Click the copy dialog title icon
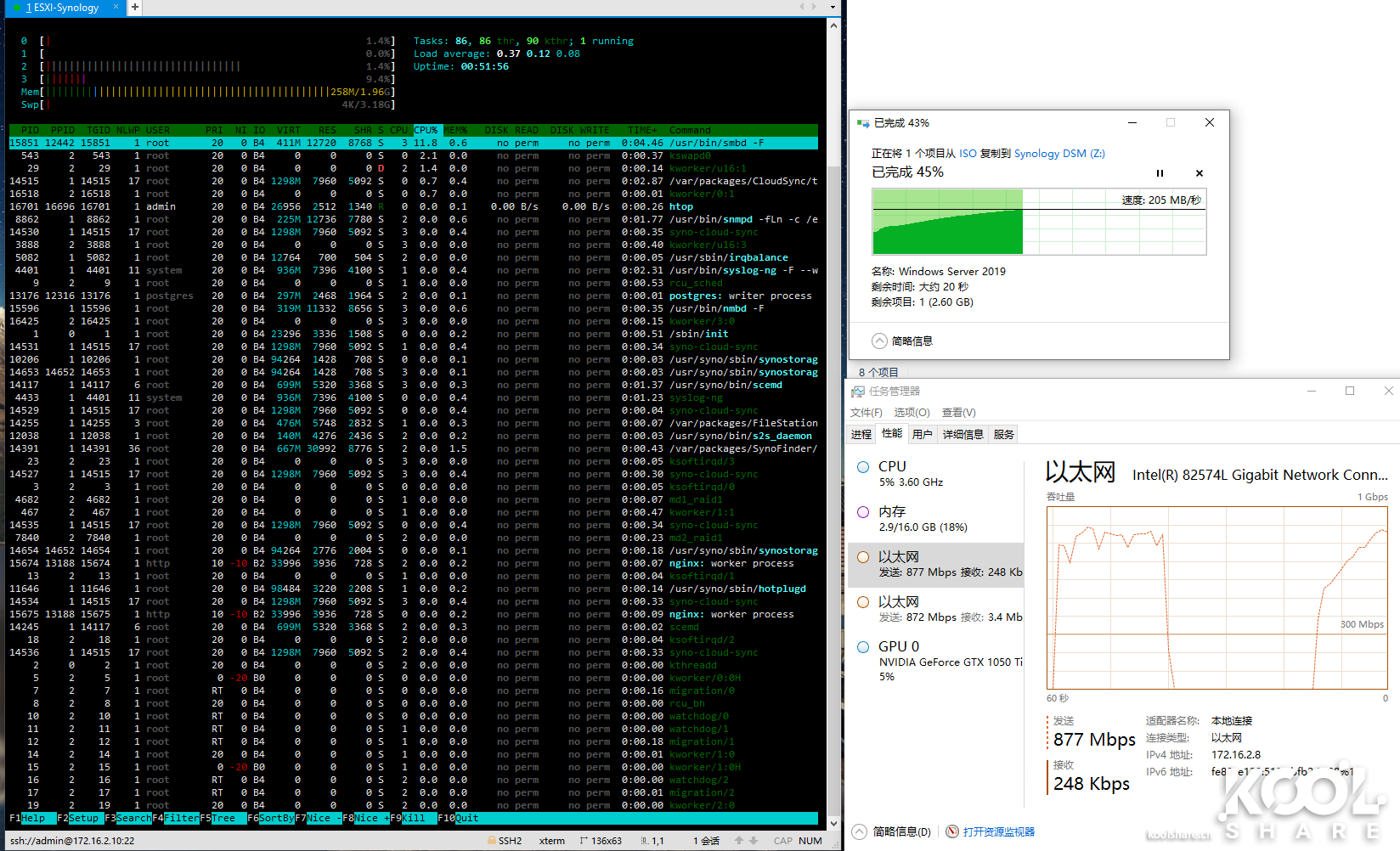The width and height of the screenshot is (1400, 851). click(x=863, y=123)
